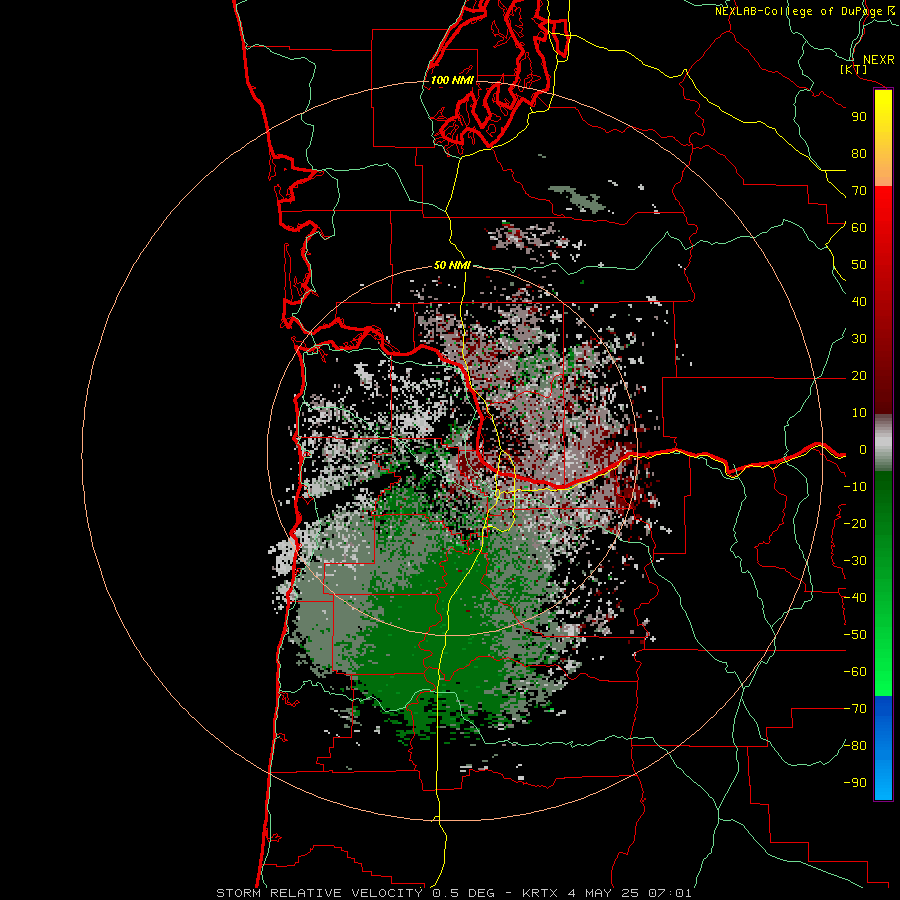The image size is (900, 900).
Task: Click the "50" value on the velocity scale
Action: tap(859, 265)
